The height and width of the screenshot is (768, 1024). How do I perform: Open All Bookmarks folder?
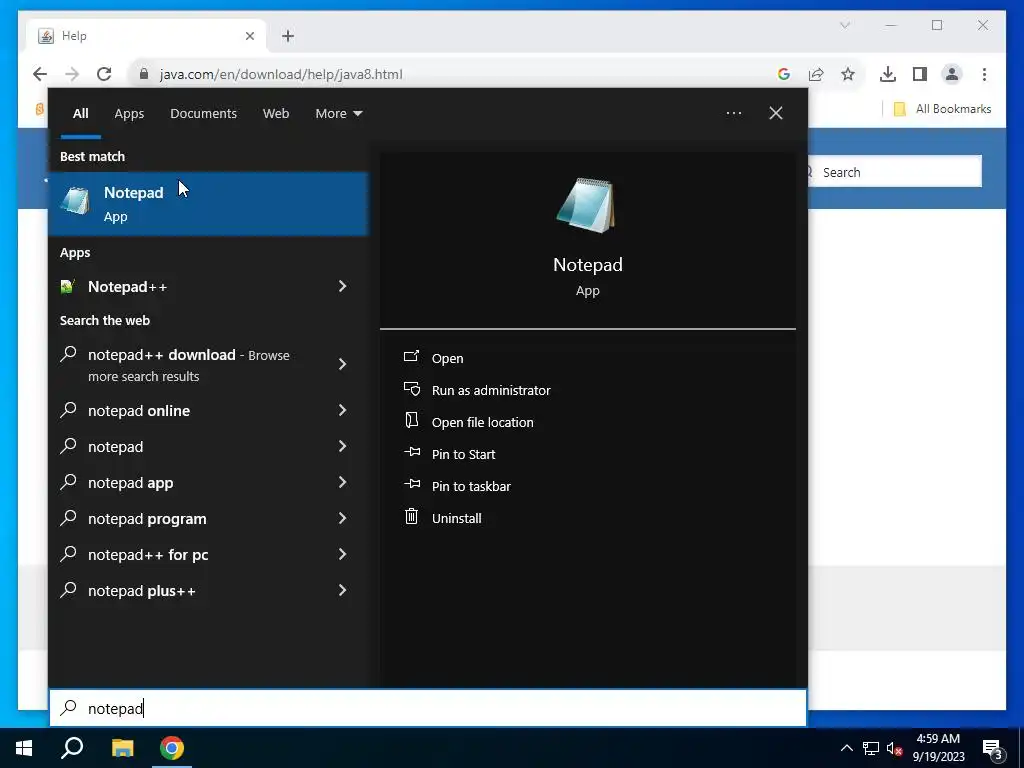click(x=942, y=109)
